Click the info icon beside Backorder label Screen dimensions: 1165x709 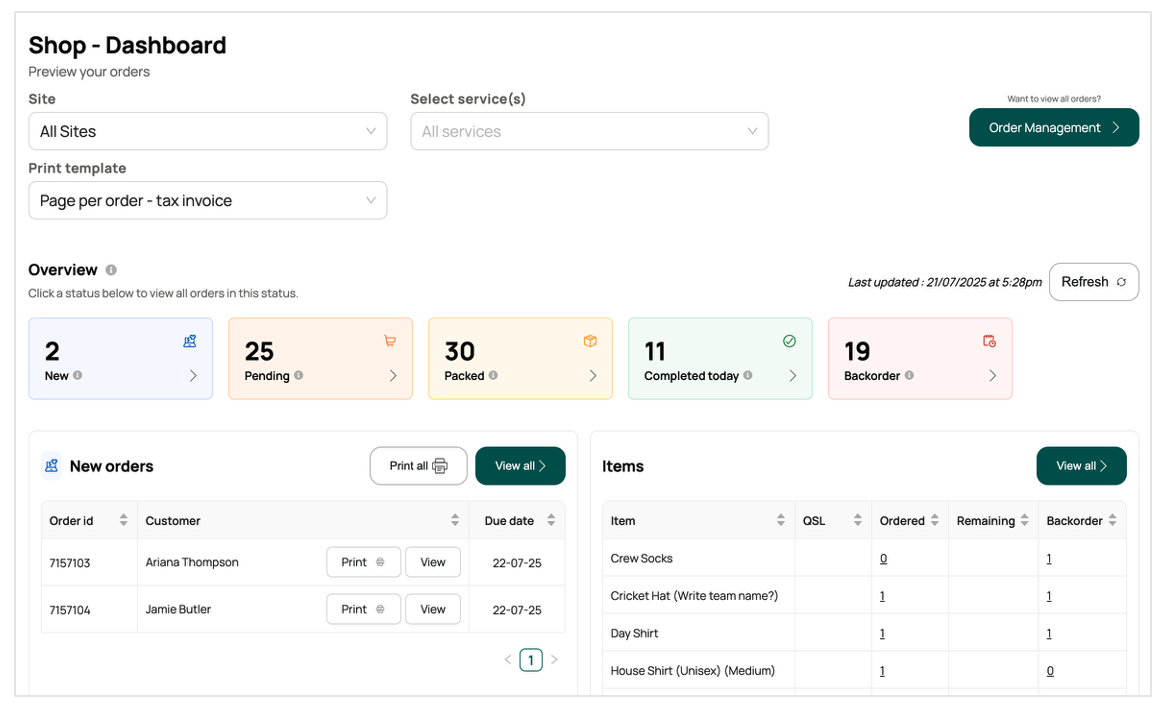(909, 376)
